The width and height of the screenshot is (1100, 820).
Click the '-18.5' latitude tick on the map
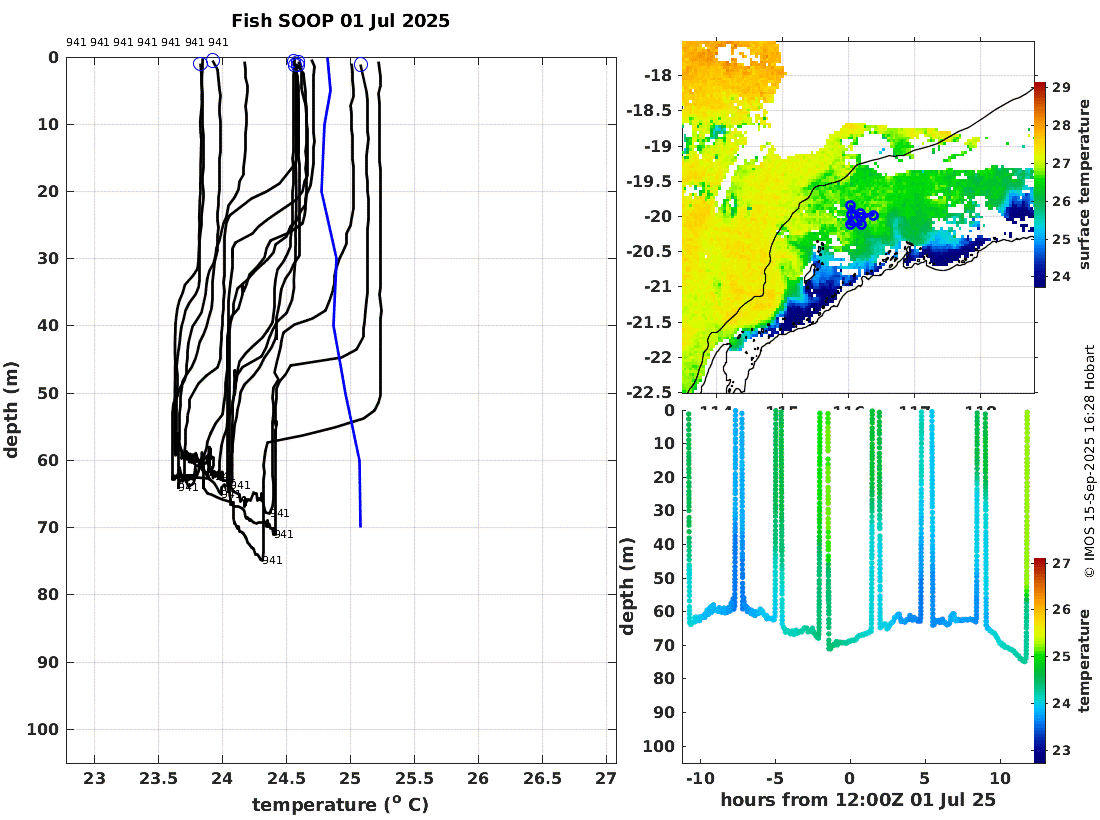coord(649,110)
